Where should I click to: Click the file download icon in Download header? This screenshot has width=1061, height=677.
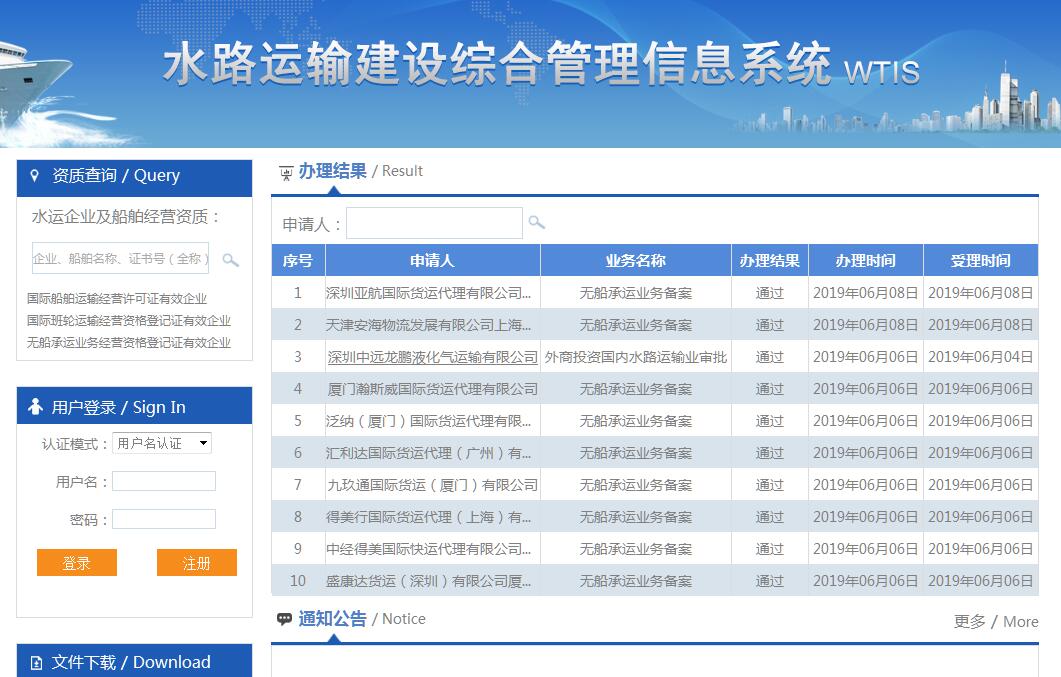pyautogui.click(x=37, y=662)
